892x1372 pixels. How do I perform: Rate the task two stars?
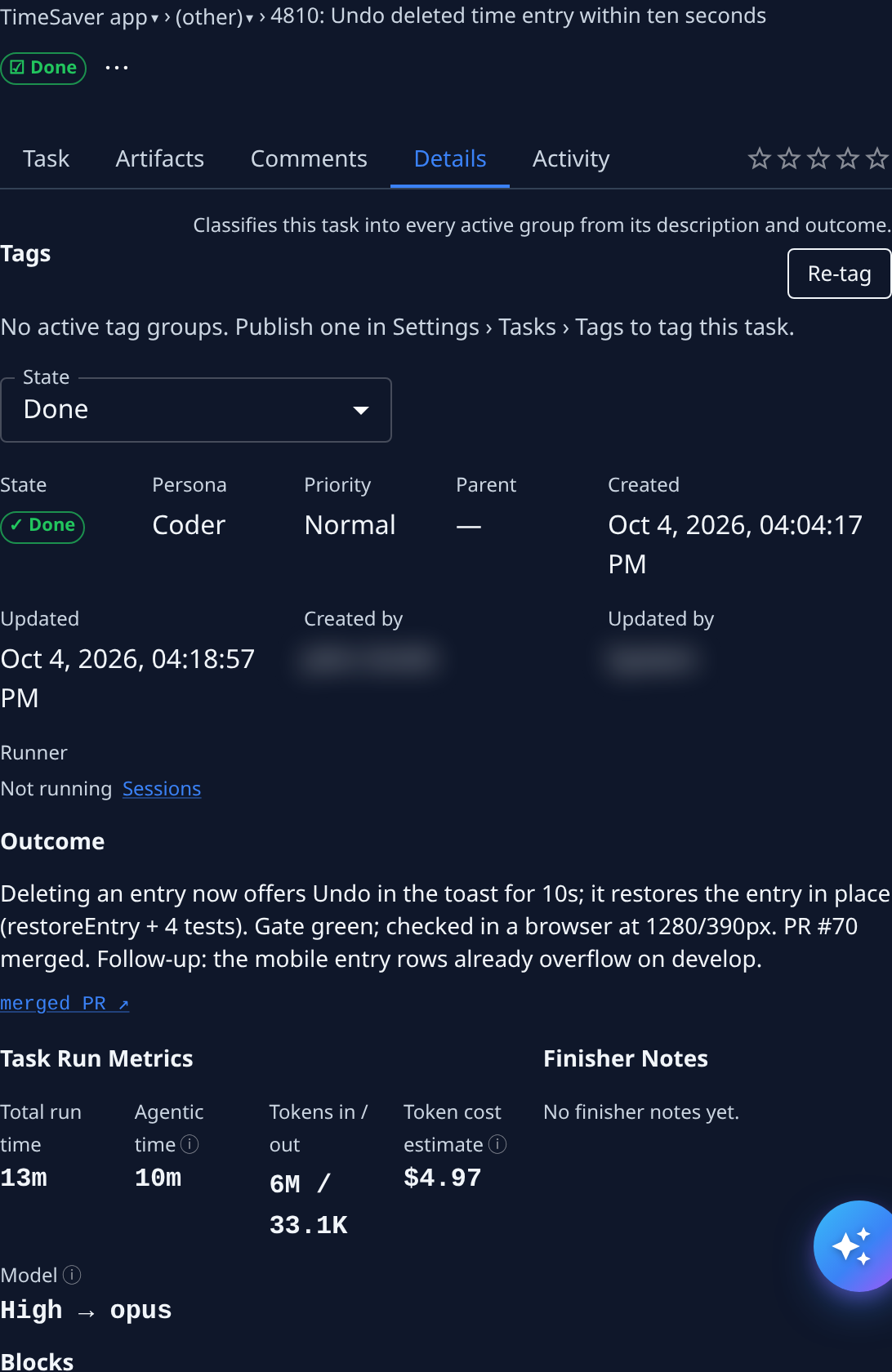(x=789, y=158)
